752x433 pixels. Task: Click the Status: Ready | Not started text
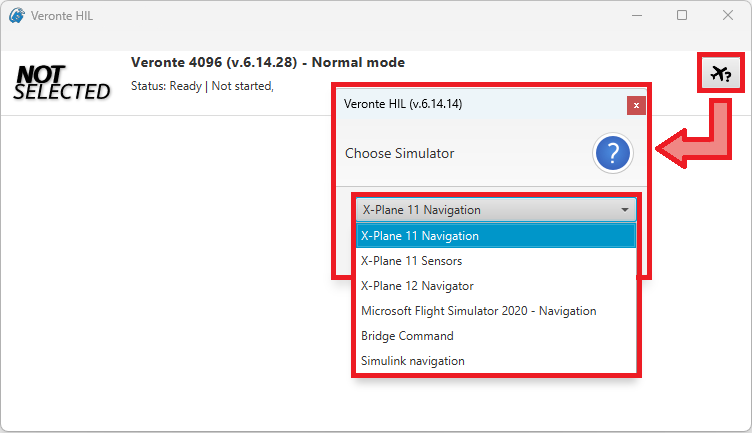click(x=202, y=86)
